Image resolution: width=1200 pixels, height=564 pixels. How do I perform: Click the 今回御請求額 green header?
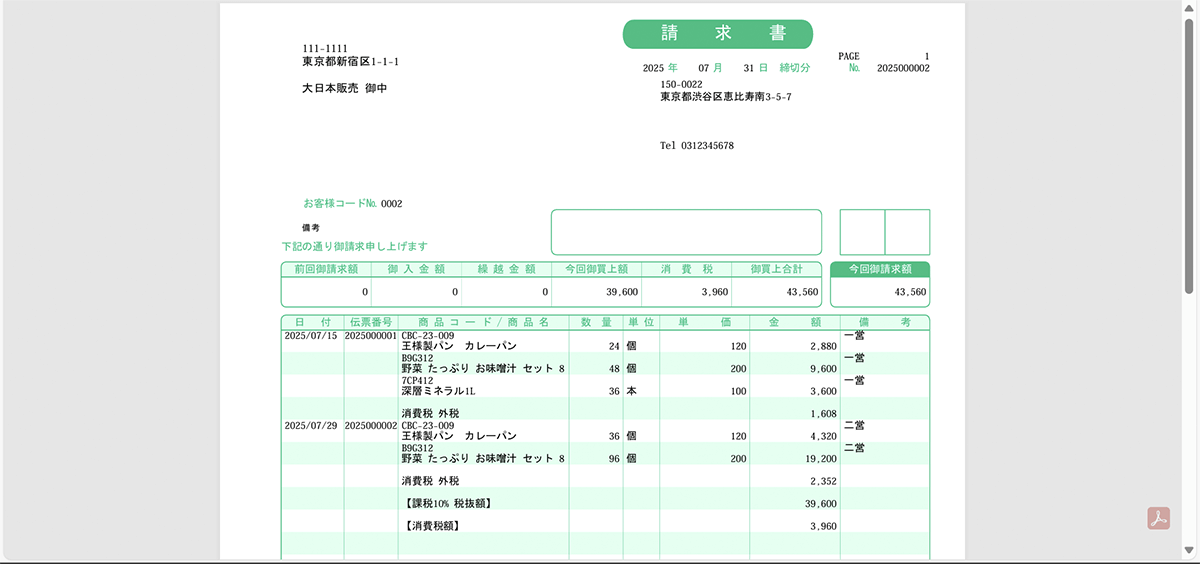coord(880,269)
